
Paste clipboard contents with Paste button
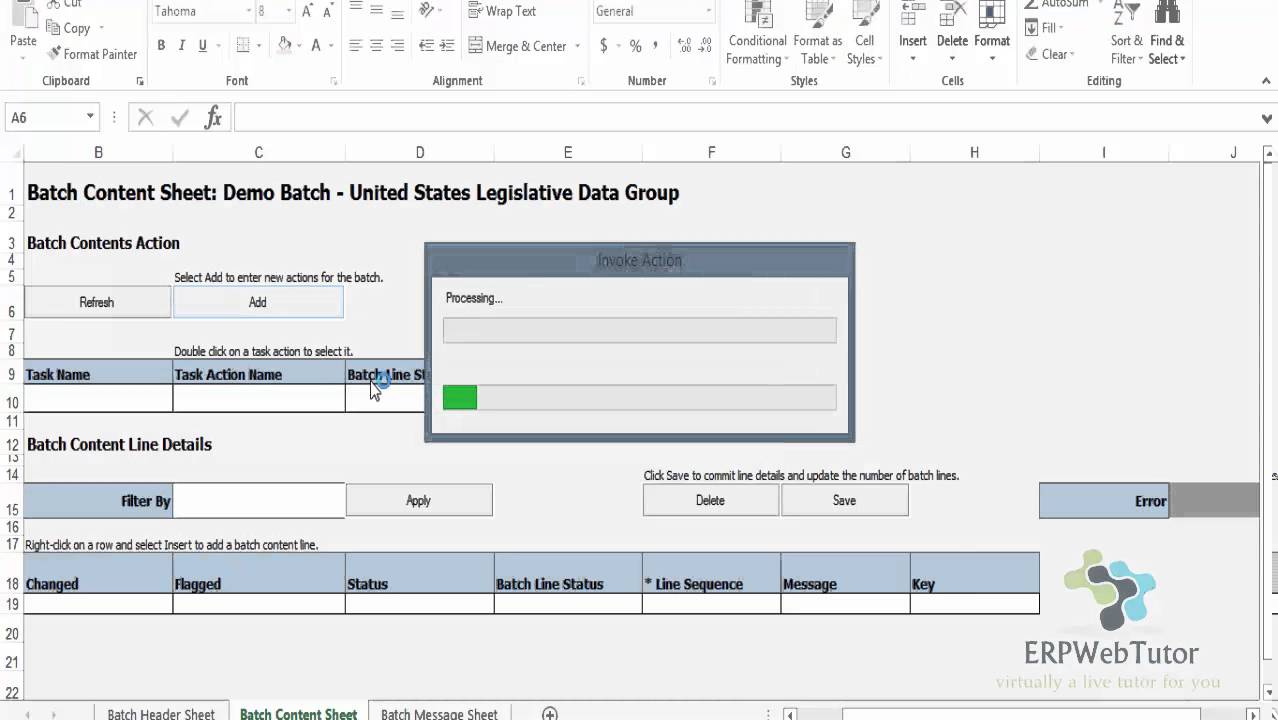coord(23,30)
